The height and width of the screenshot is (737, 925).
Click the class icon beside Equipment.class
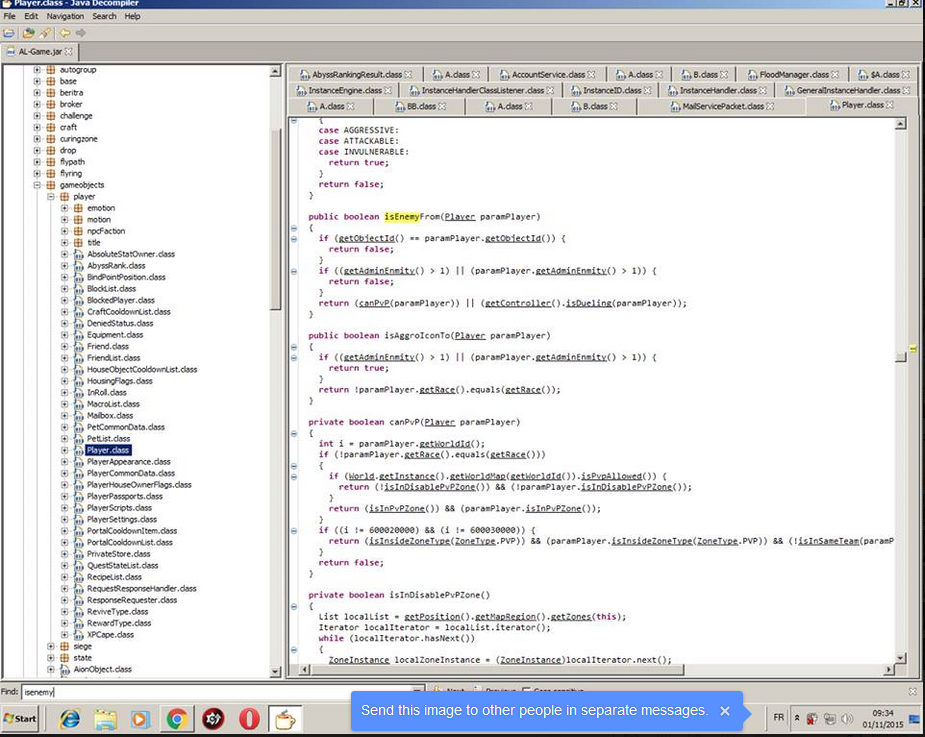click(x=78, y=335)
